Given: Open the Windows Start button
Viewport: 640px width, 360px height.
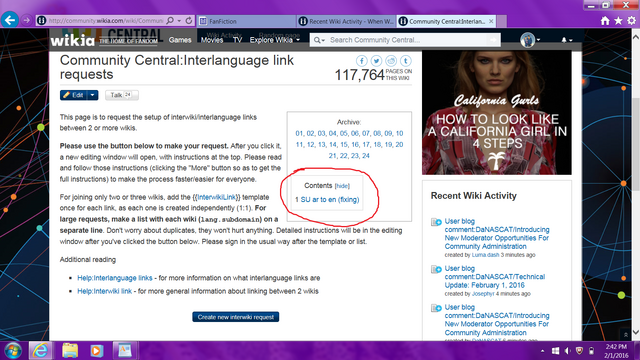Looking at the screenshot, I should point(13,351).
